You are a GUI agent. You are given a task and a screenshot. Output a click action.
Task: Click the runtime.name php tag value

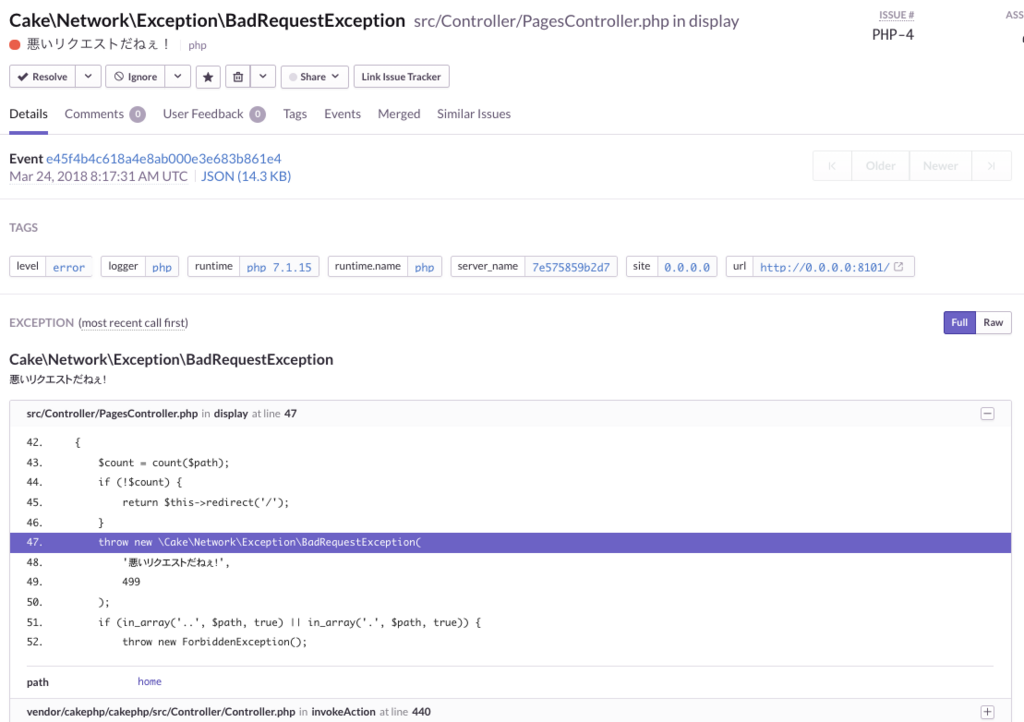(x=424, y=267)
